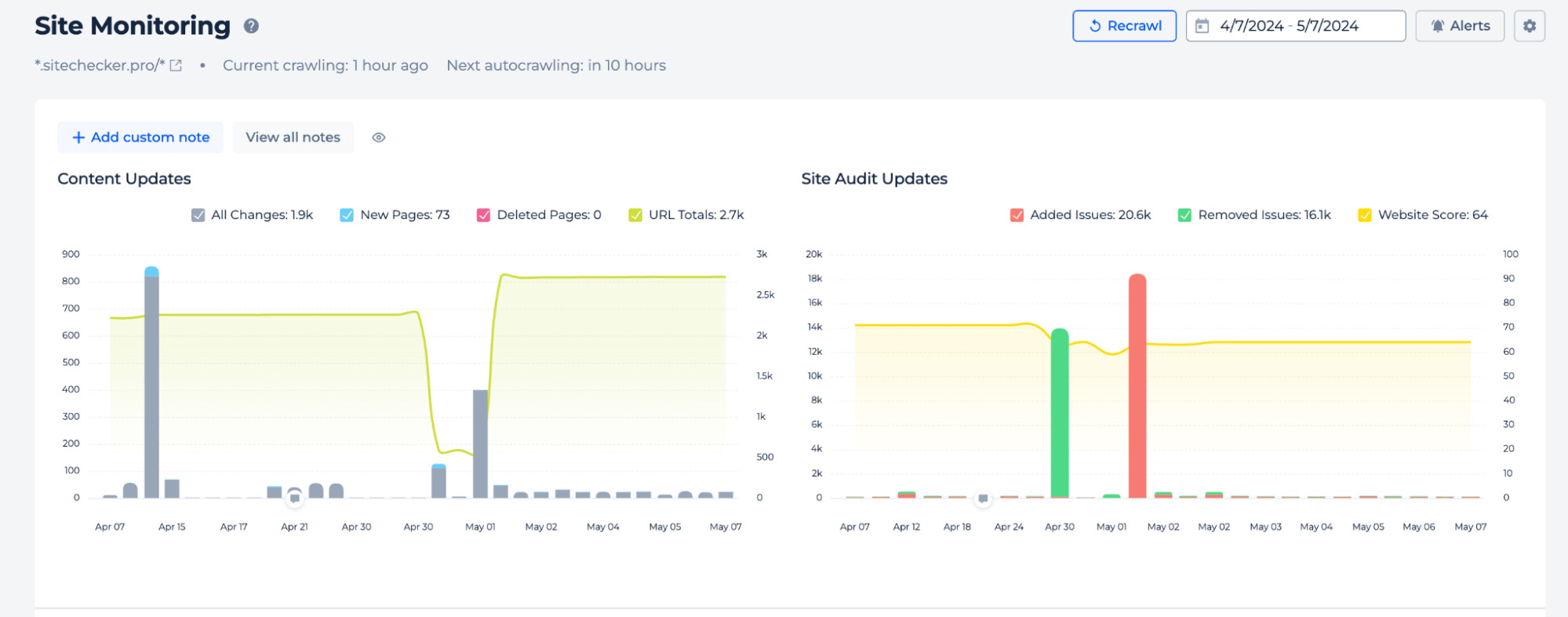Click 'Next autocrawling: in 10 hours' text
The width and height of the screenshot is (1568, 617).
point(556,65)
